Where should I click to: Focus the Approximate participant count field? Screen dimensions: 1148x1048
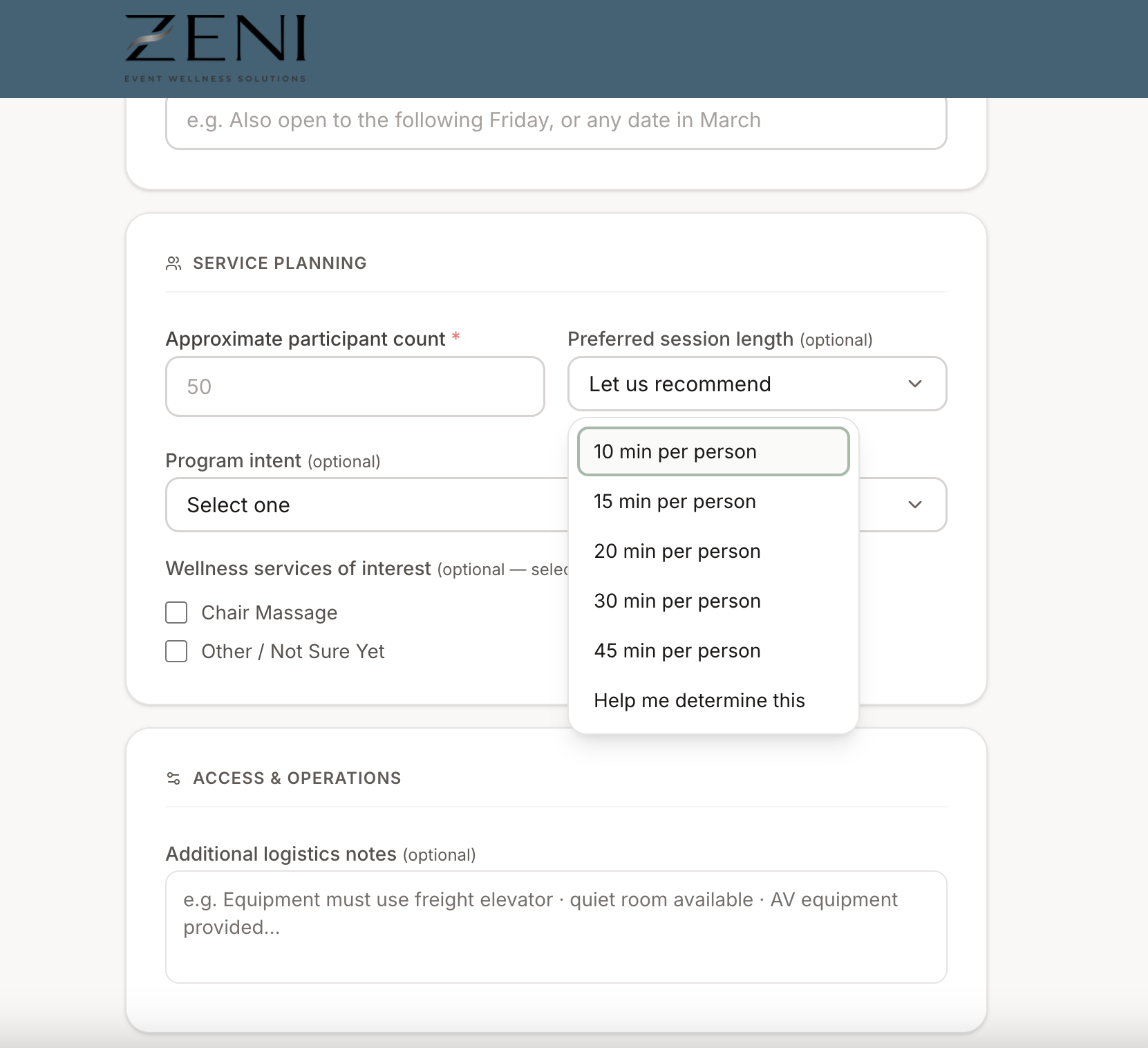tap(355, 386)
